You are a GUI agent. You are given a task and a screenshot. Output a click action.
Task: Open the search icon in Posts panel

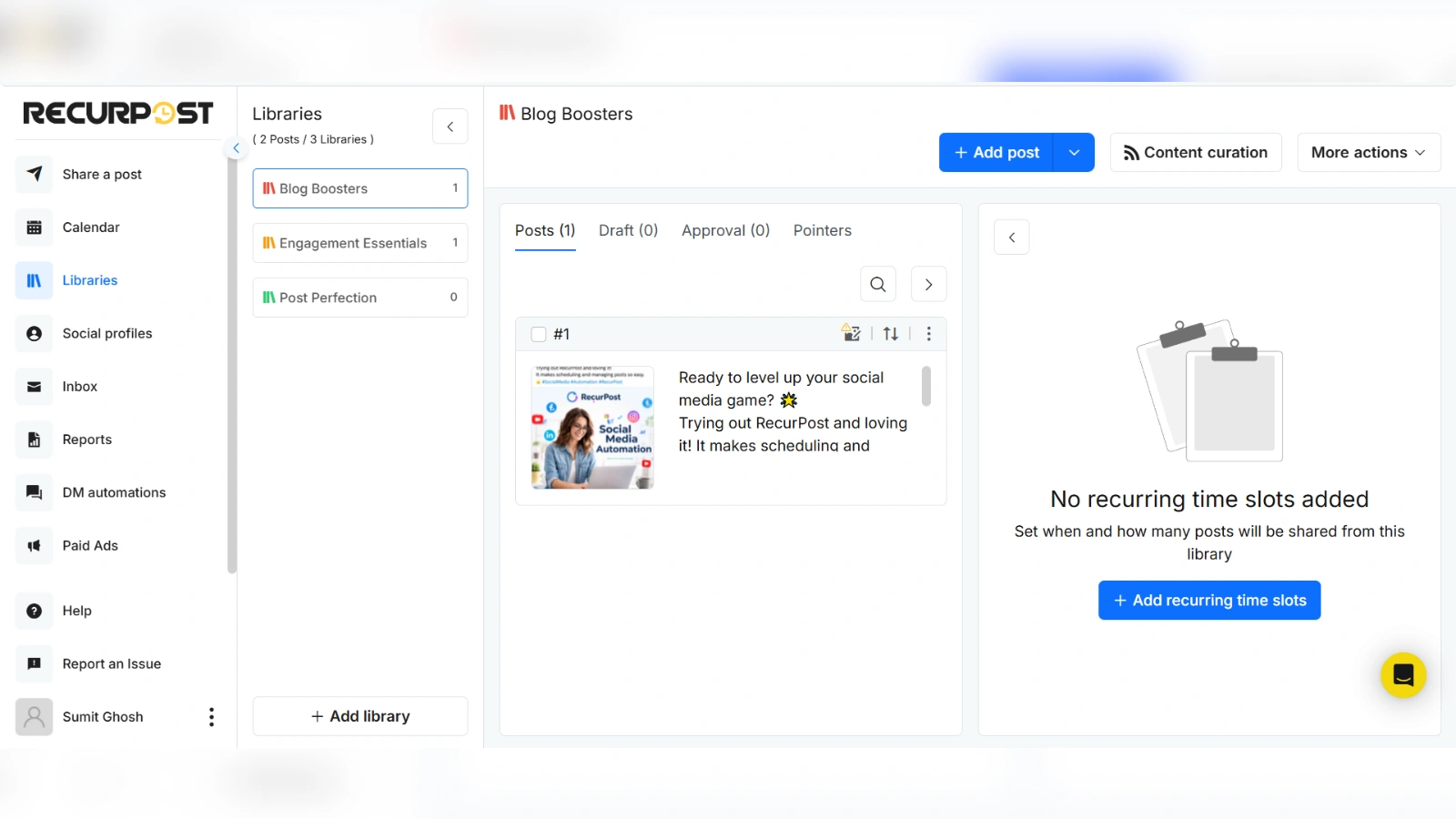[x=877, y=284]
